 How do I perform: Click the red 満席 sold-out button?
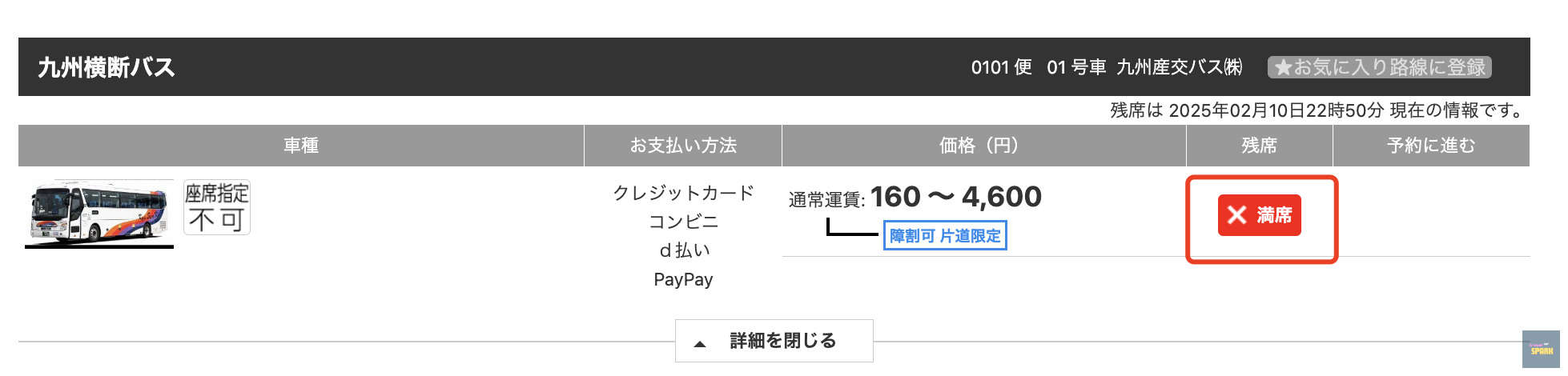(x=1259, y=215)
